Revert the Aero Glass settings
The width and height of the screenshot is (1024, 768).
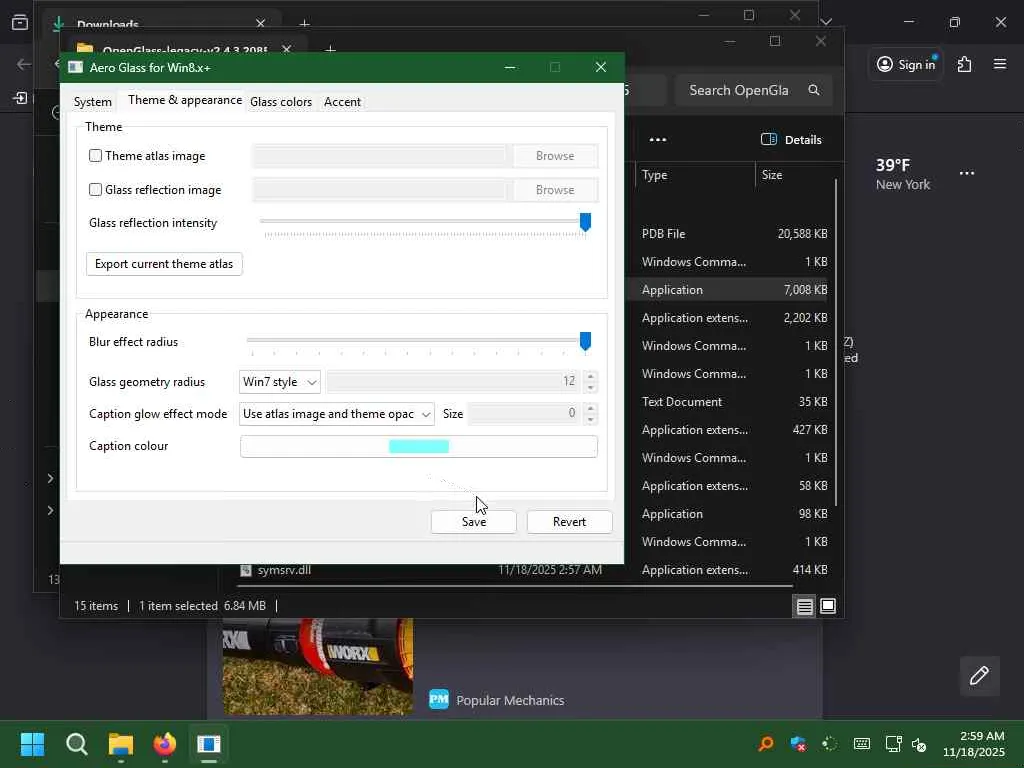[x=569, y=522]
